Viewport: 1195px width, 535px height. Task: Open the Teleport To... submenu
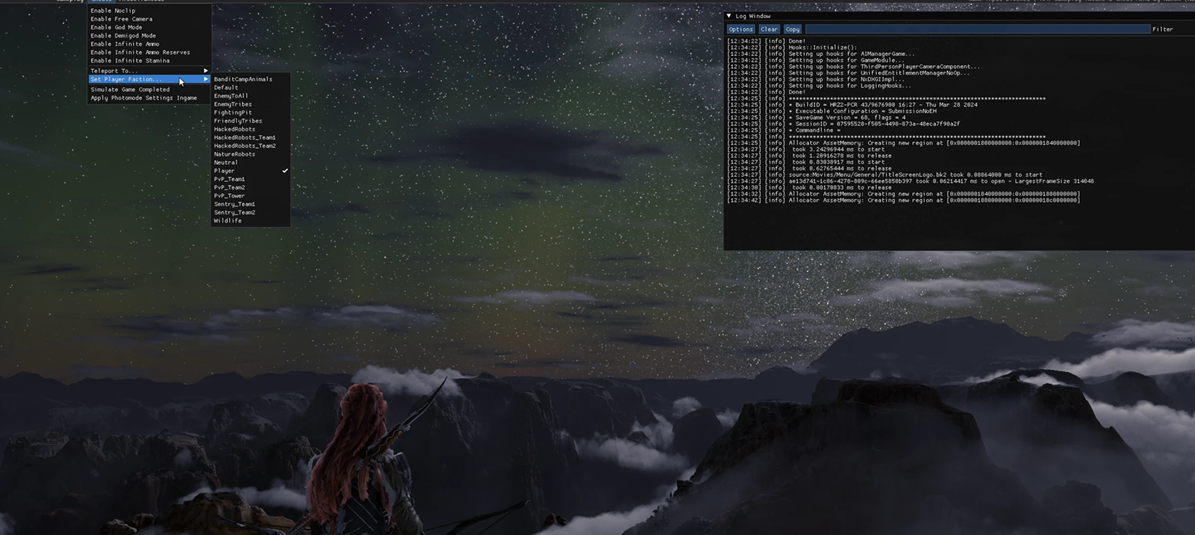tap(149, 71)
